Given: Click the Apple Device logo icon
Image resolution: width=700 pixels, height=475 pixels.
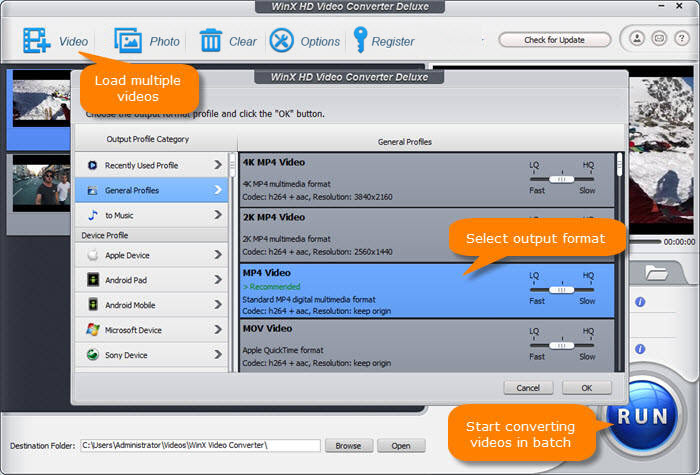Looking at the screenshot, I should point(92,255).
